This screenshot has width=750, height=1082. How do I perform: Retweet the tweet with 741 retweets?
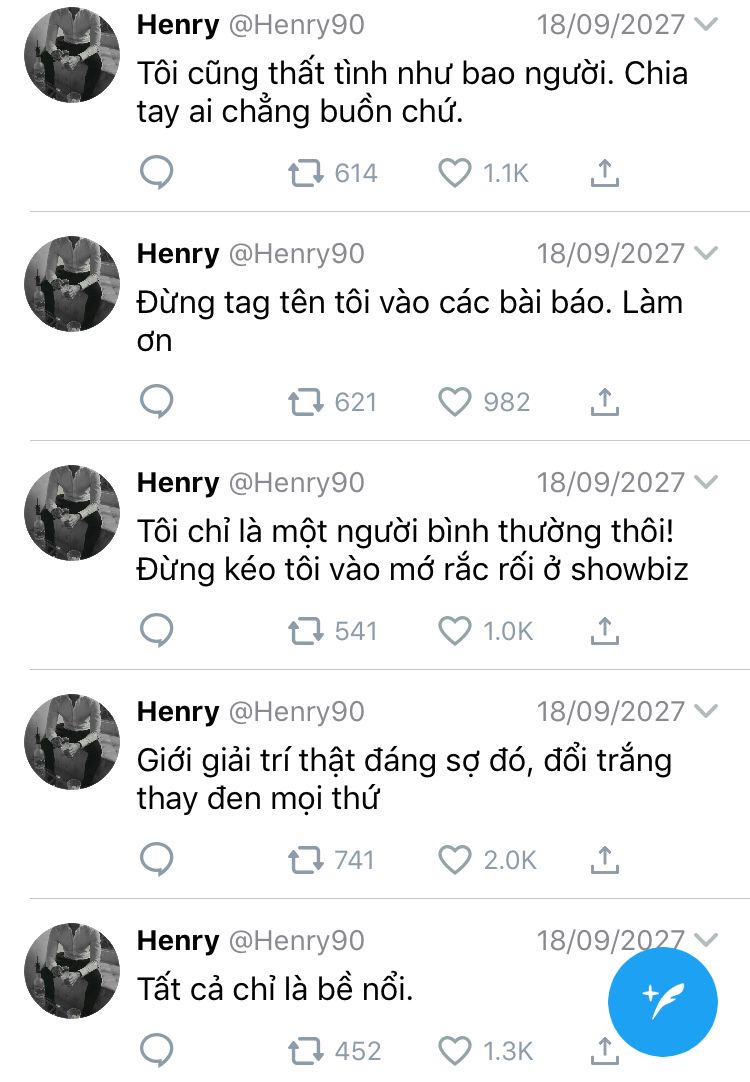click(306, 860)
